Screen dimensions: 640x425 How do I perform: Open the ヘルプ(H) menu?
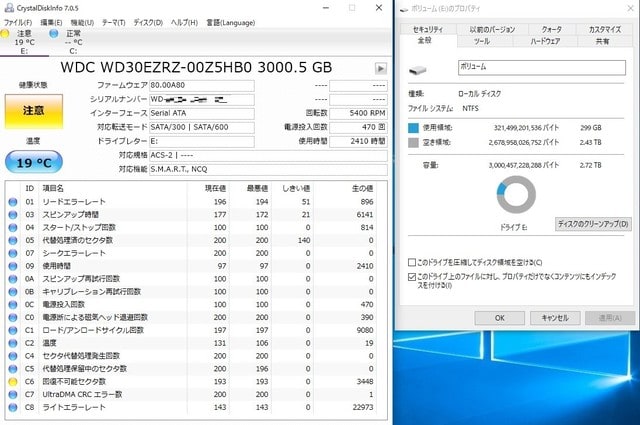[184, 22]
